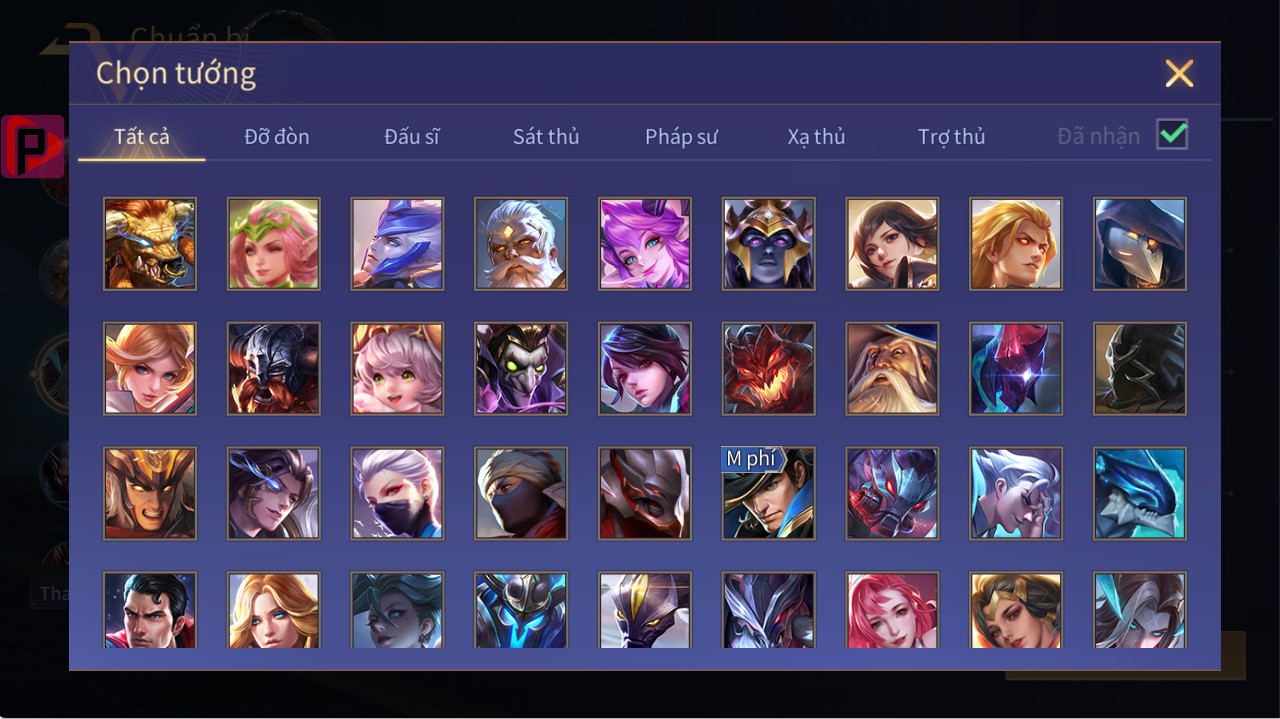Select the armored dwarf with red beard
1280x719 pixels.
274,369
